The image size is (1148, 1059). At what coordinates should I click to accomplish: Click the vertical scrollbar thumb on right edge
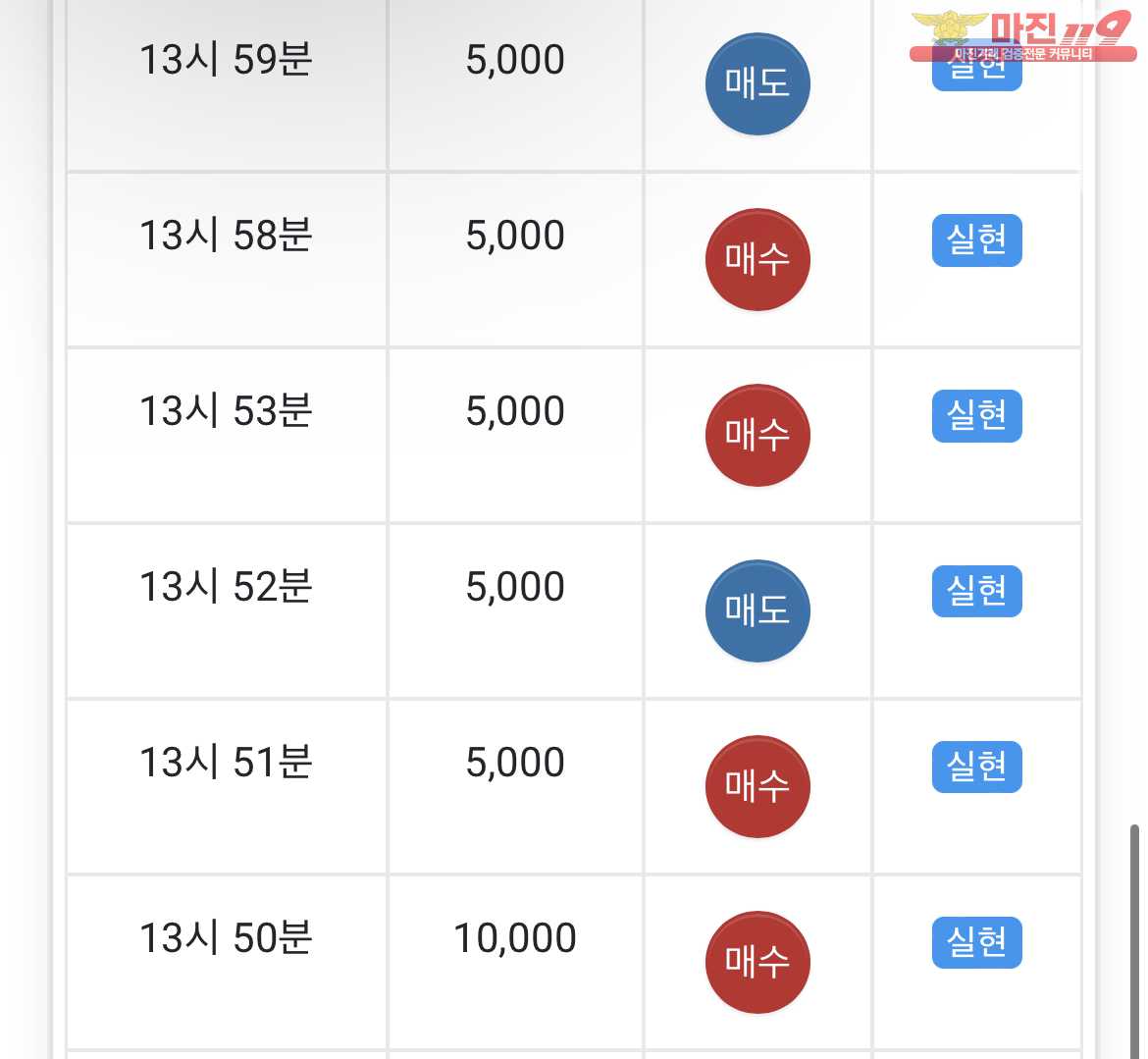coord(1134,941)
